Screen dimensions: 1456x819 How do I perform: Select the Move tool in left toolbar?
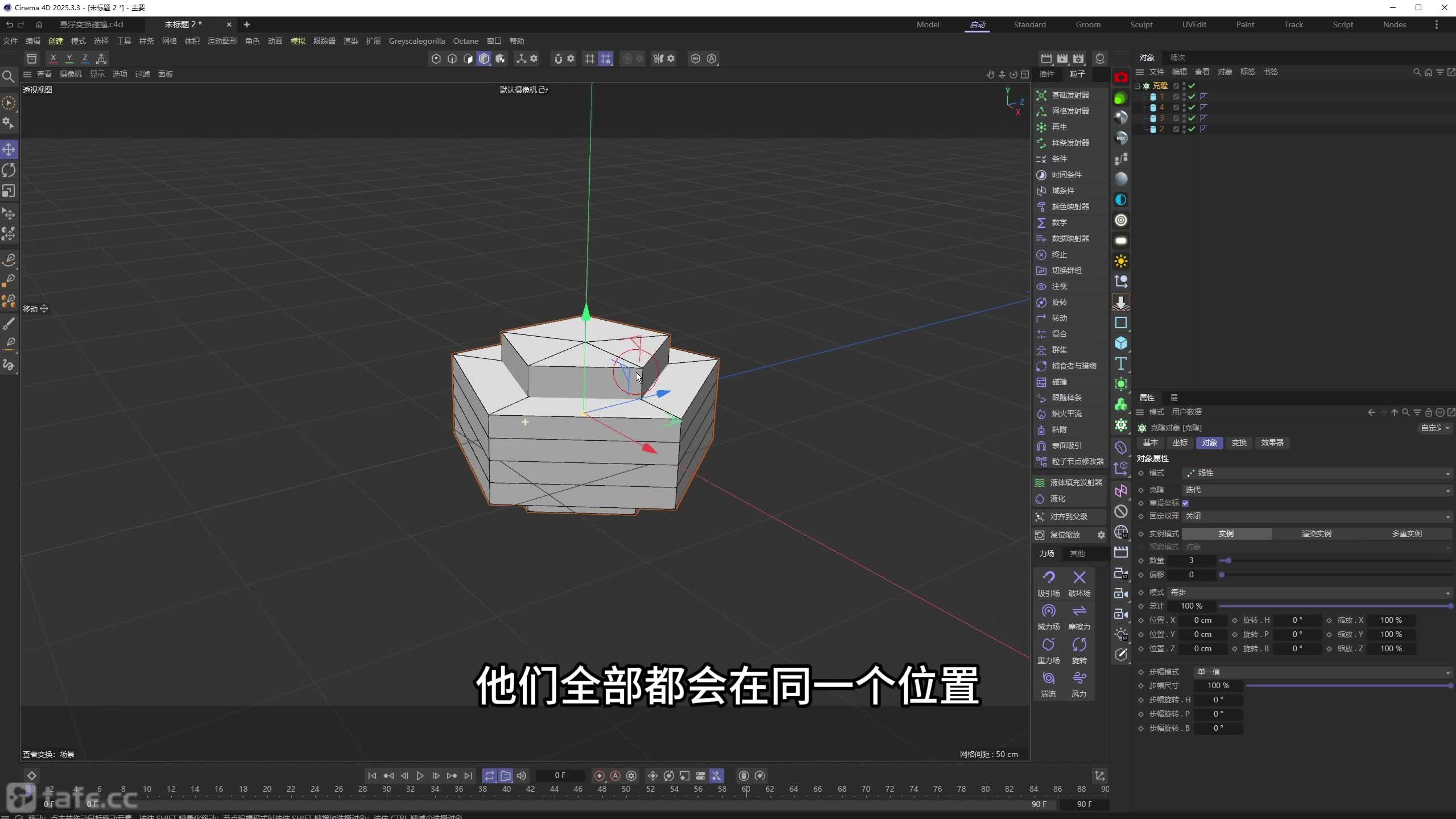pos(9,150)
